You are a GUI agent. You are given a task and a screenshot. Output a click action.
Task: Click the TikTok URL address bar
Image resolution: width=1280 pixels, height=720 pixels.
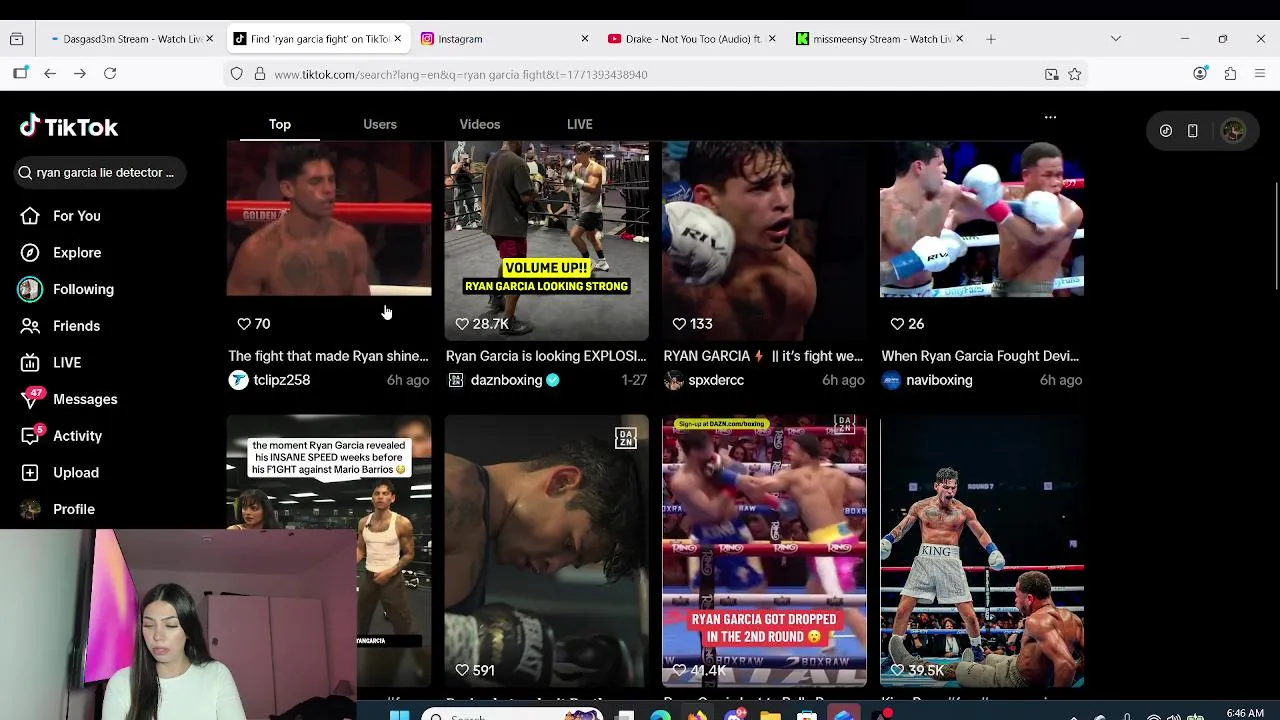pyautogui.click(x=655, y=74)
